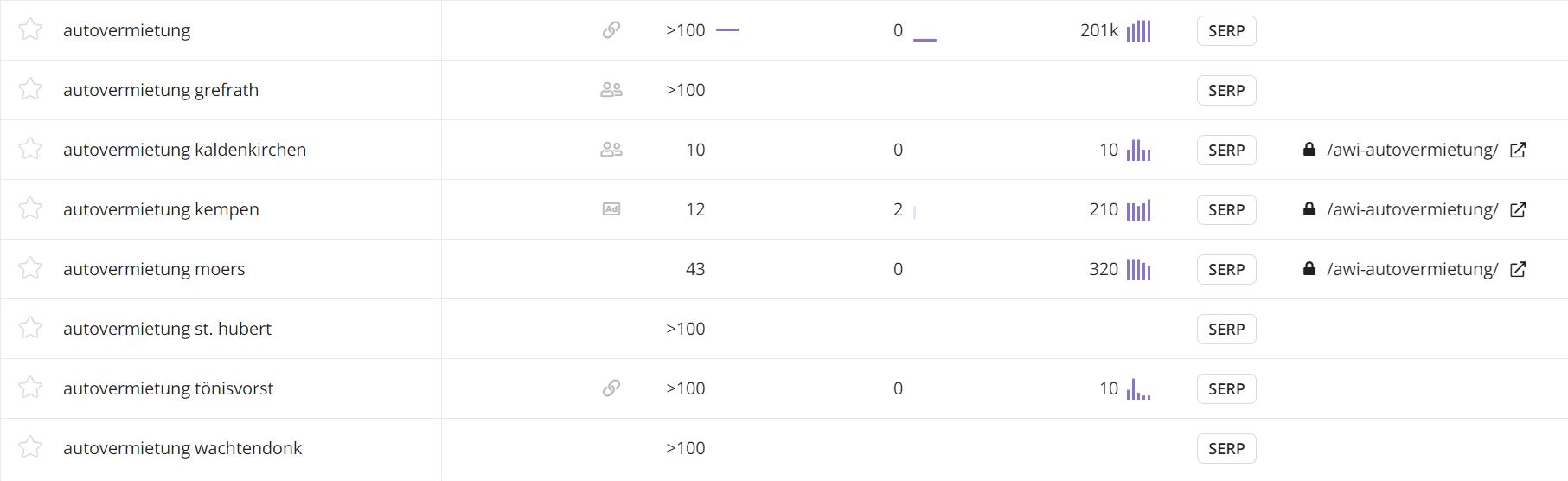The width and height of the screenshot is (1568, 481).
Task: Show SERP results for autovermietung tönisvorst
Action: pos(1226,388)
